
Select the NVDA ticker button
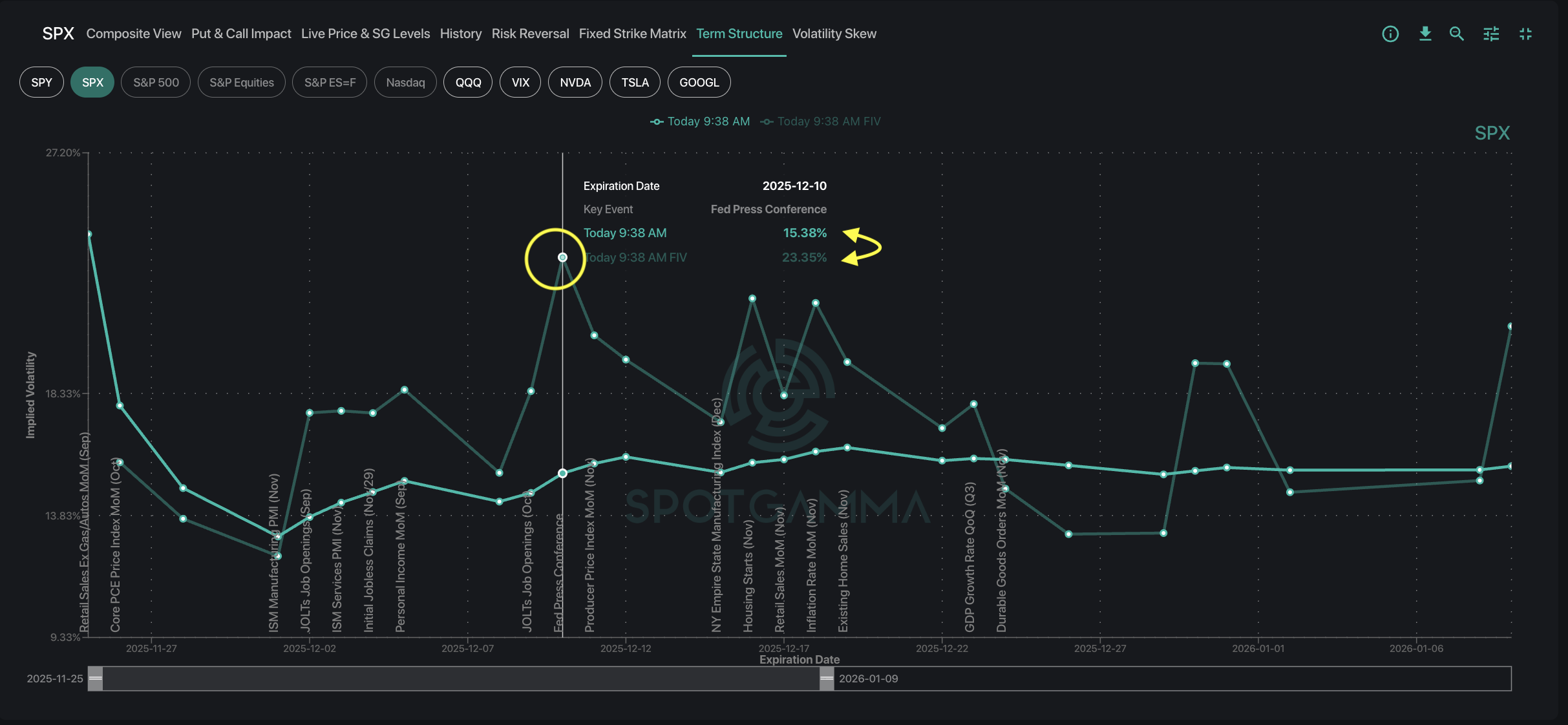[x=575, y=82]
